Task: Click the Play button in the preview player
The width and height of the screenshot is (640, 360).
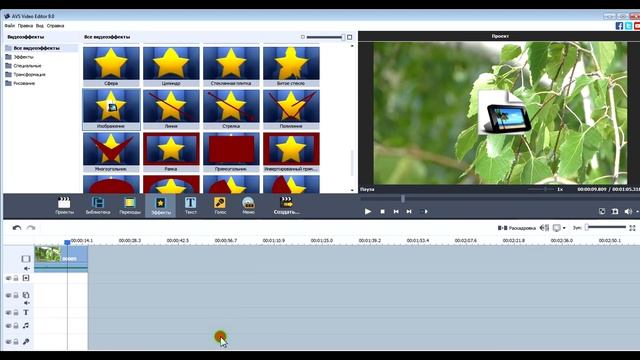Action: coord(368,211)
